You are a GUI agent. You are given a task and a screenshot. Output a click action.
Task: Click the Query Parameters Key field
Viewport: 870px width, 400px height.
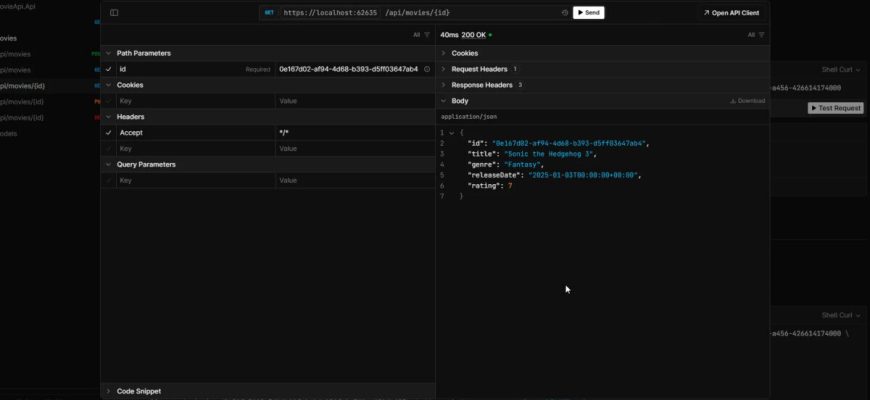coord(195,181)
